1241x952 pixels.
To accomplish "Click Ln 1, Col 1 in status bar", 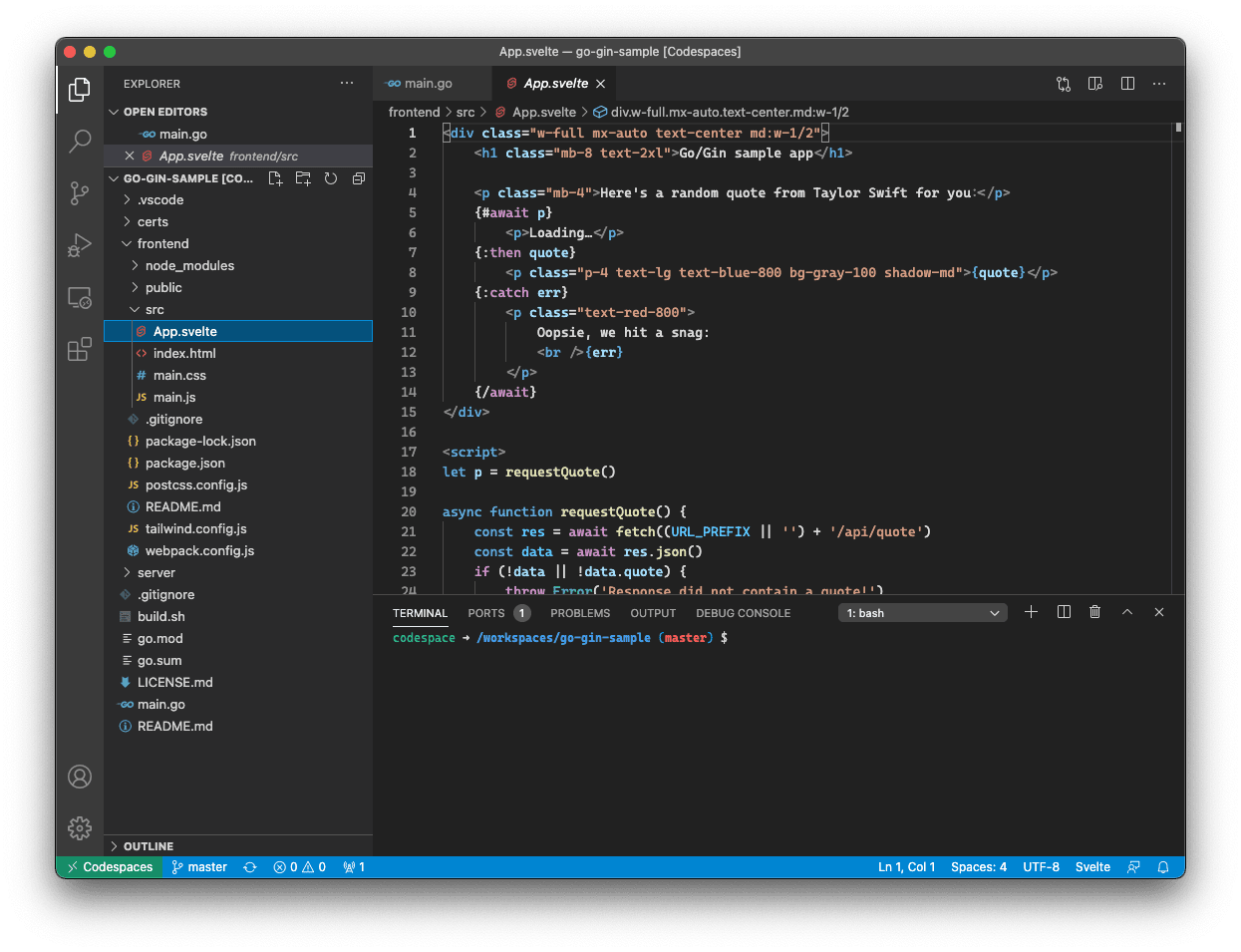I will tap(907, 867).
